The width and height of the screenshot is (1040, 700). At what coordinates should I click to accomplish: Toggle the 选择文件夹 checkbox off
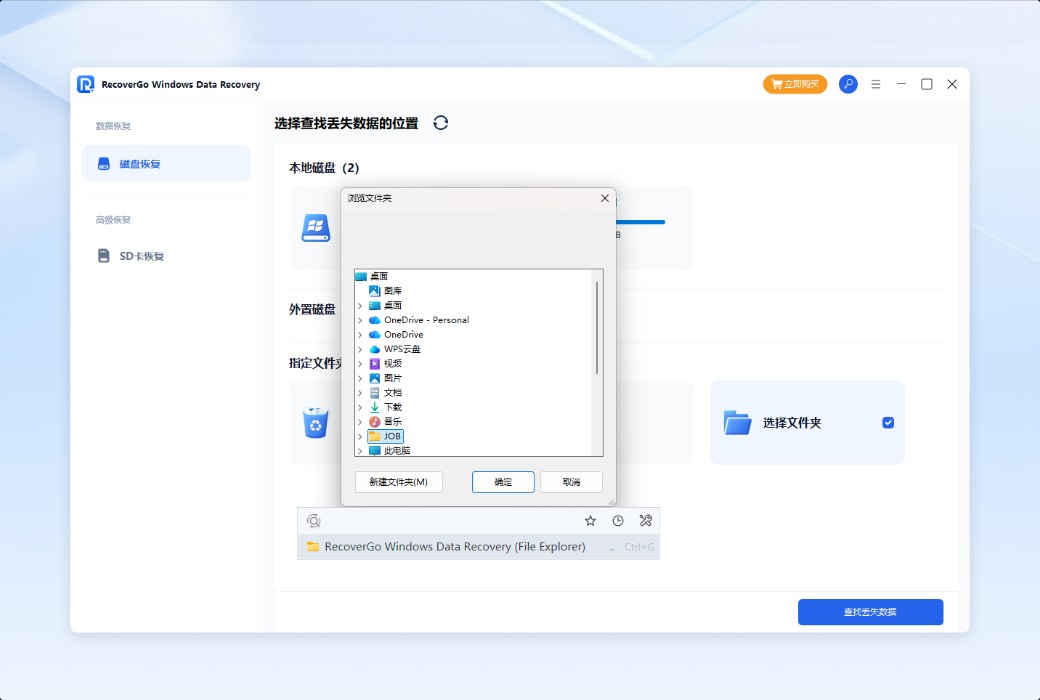point(887,422)
